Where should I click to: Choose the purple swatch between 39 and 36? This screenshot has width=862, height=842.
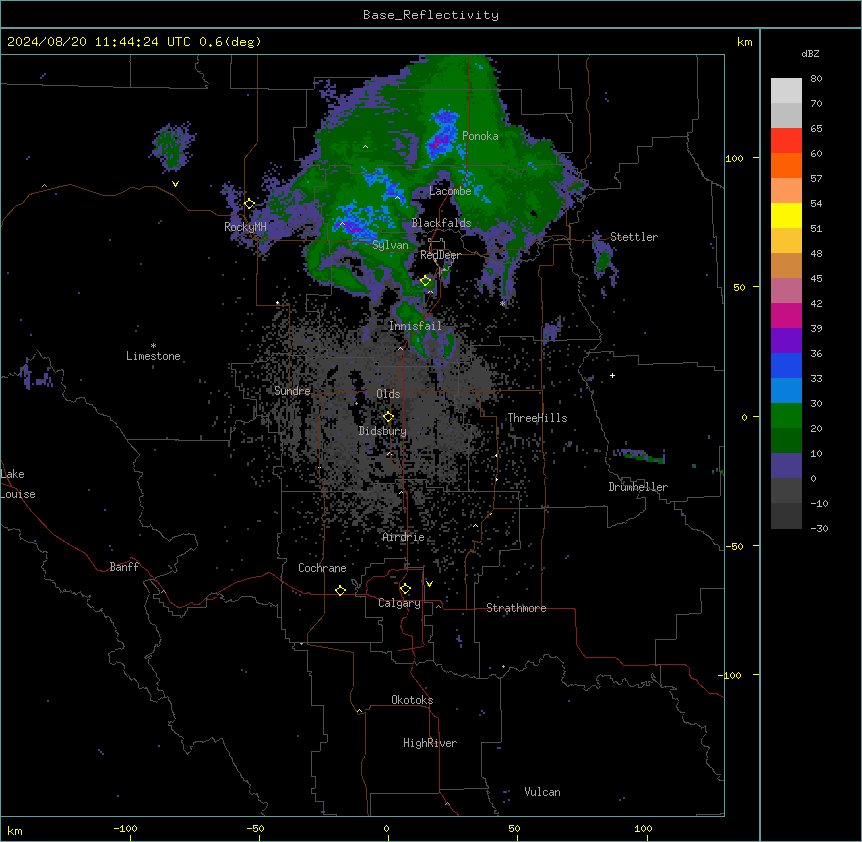point(786,341)
